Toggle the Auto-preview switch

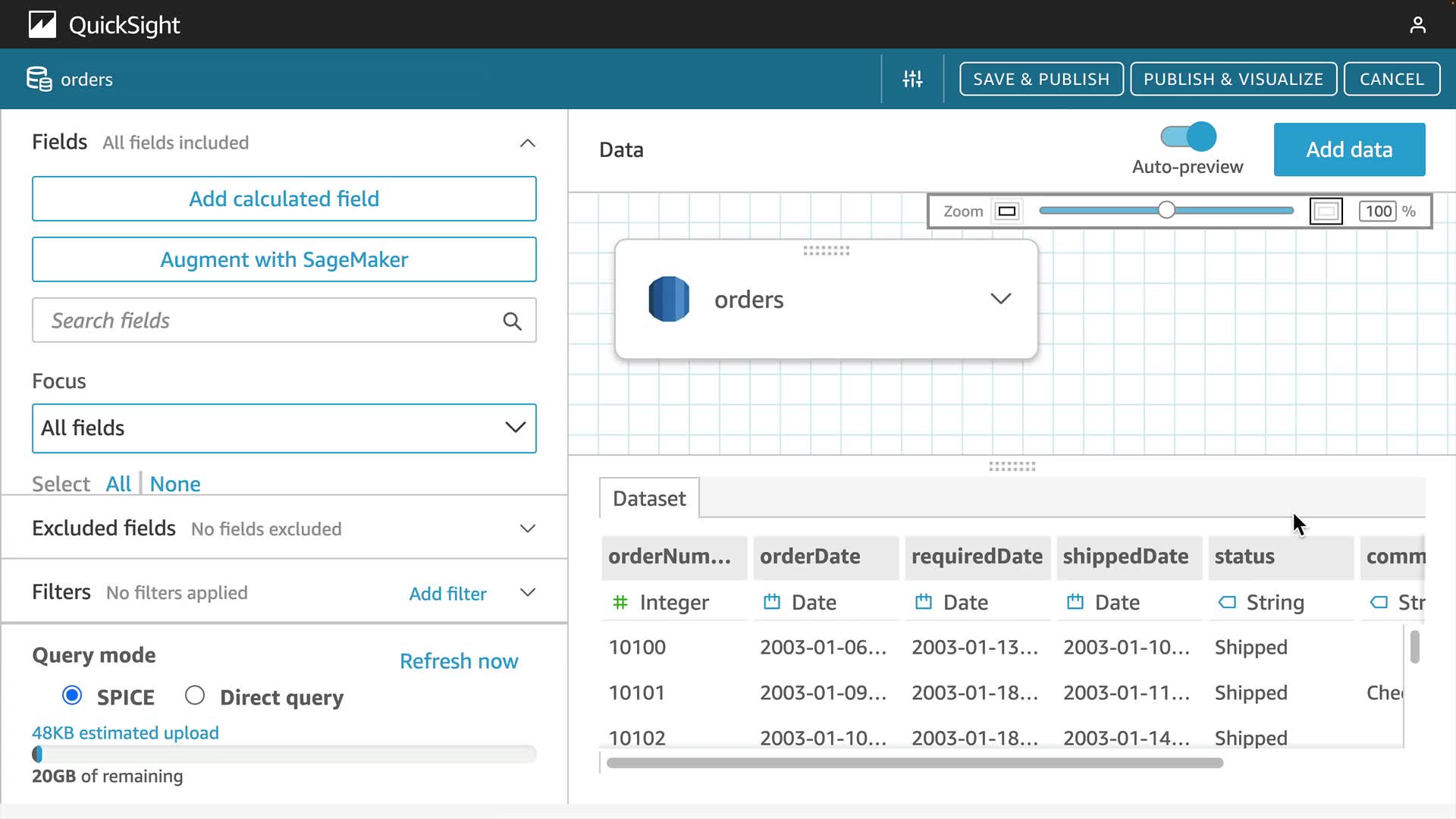[1188, 136]
